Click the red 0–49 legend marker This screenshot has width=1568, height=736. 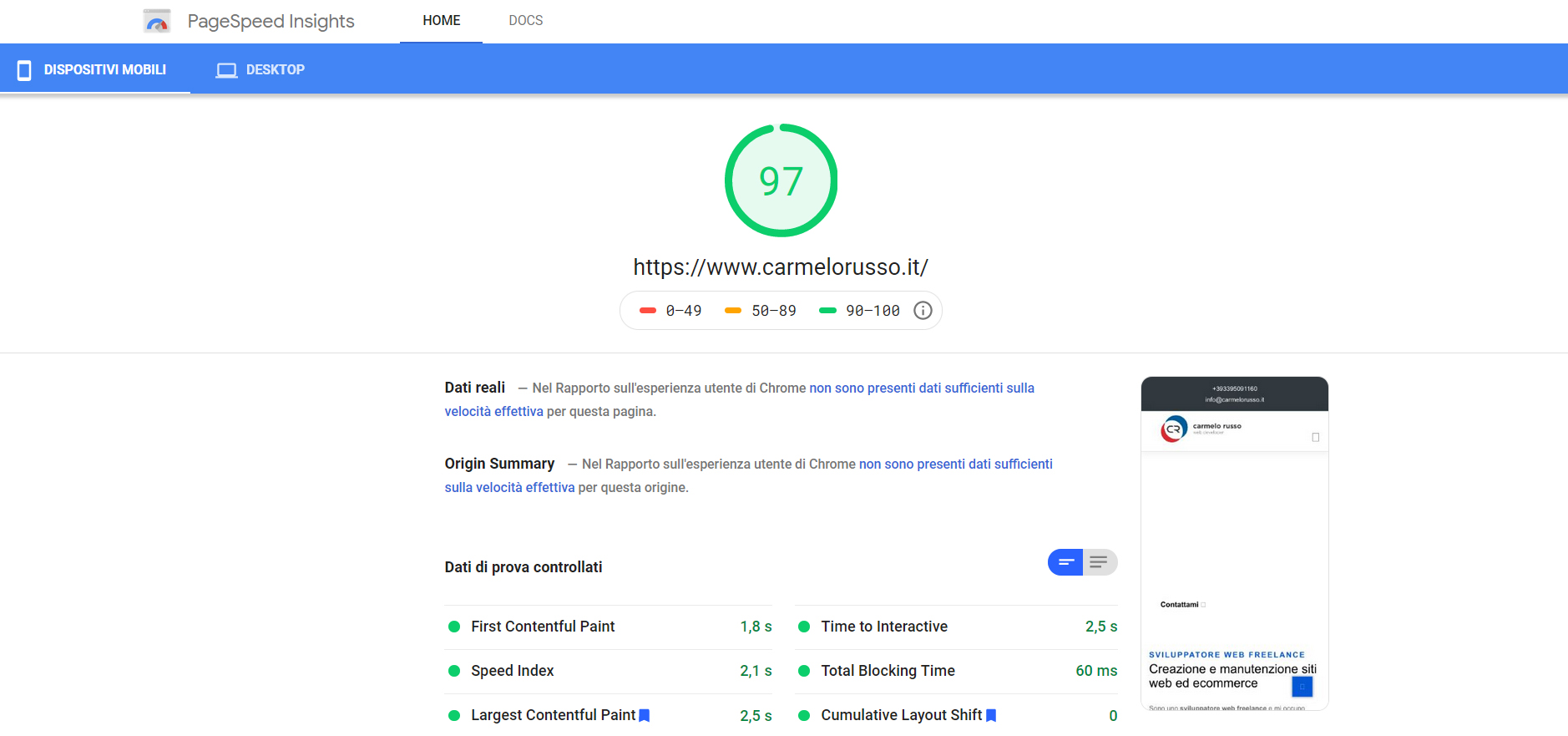648,311
